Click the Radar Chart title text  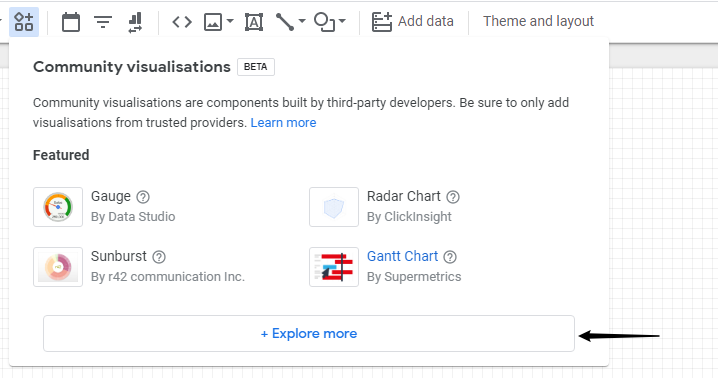(x=403, y=196)
